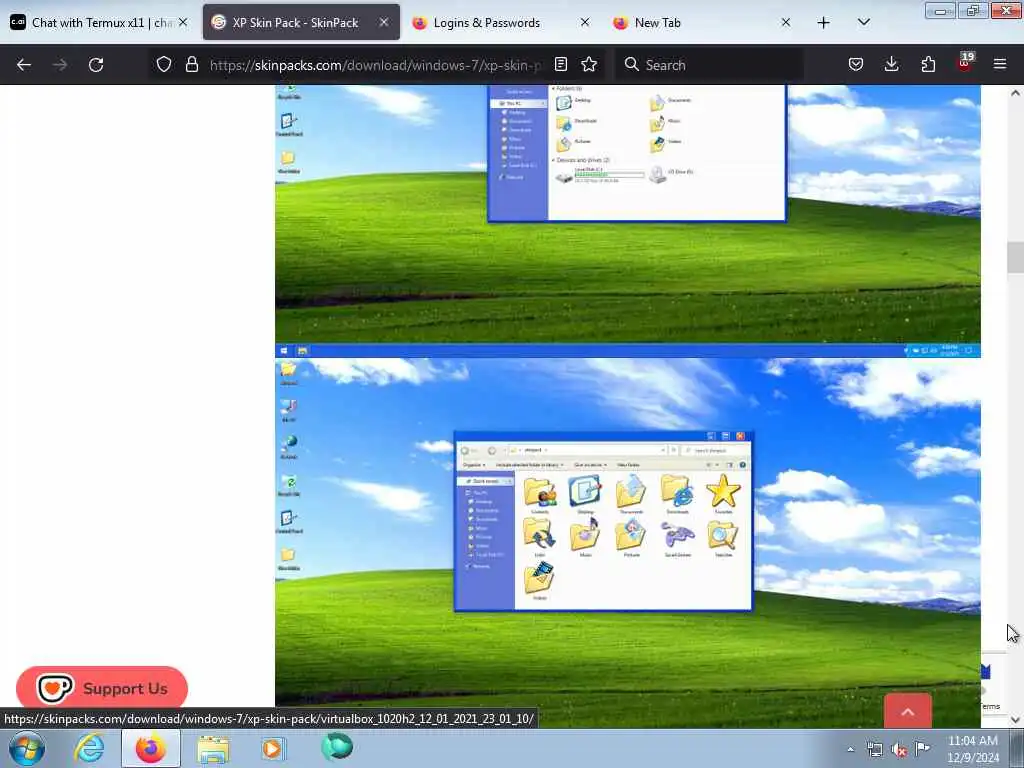
Task: Click the disabled forward navigation arrow
Action: (x=60, y=65)
